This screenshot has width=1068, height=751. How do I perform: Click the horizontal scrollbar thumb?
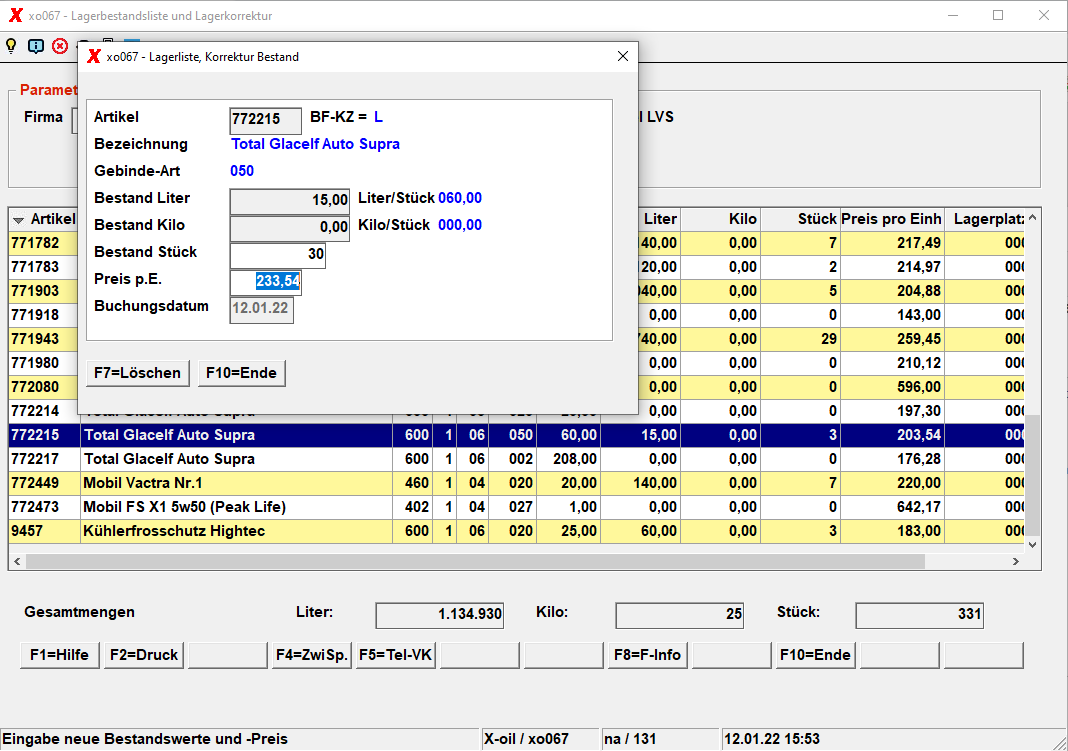pos(475,562)
